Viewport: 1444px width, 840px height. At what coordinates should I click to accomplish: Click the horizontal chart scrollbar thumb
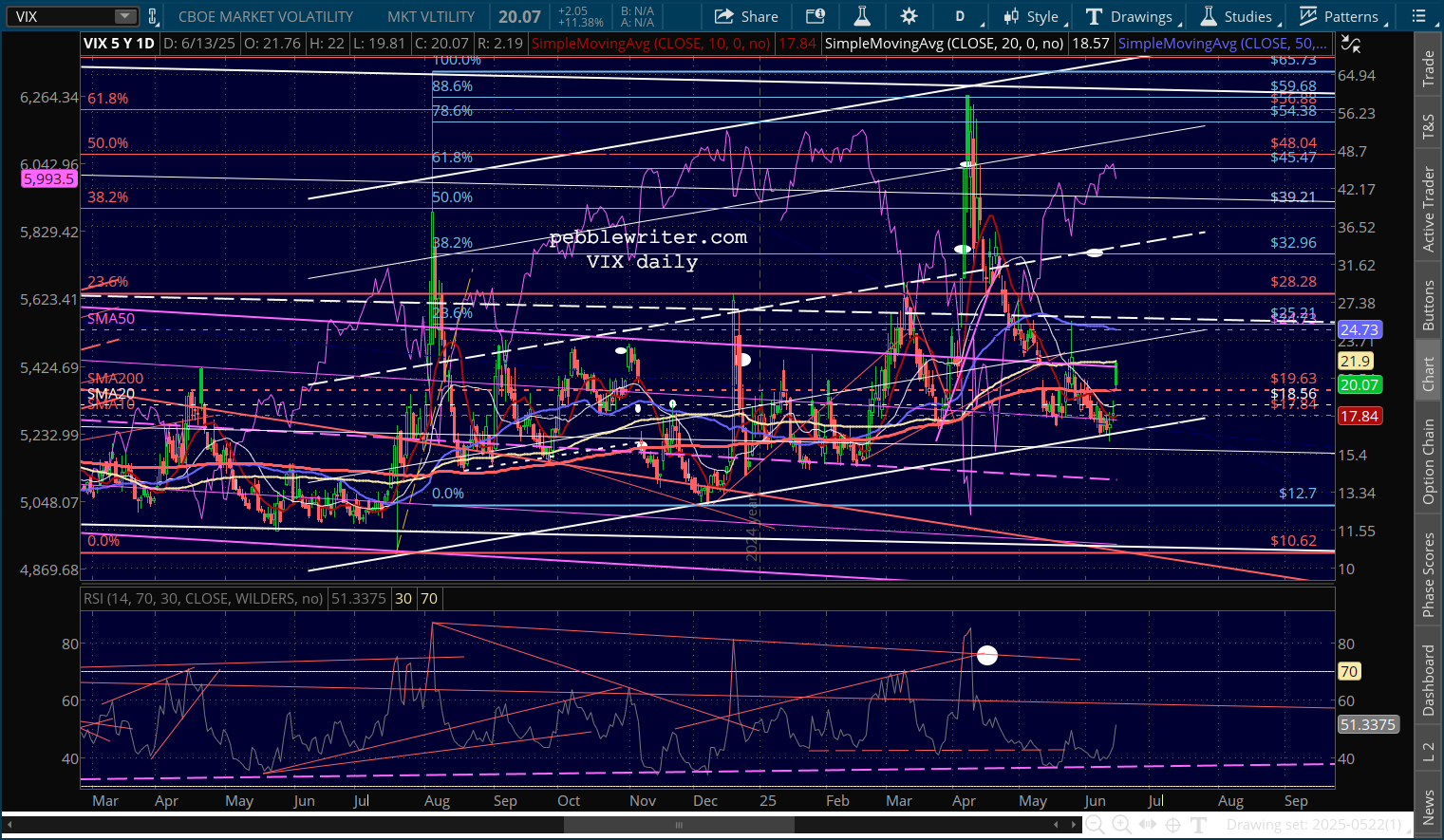[x=678, y=825]
